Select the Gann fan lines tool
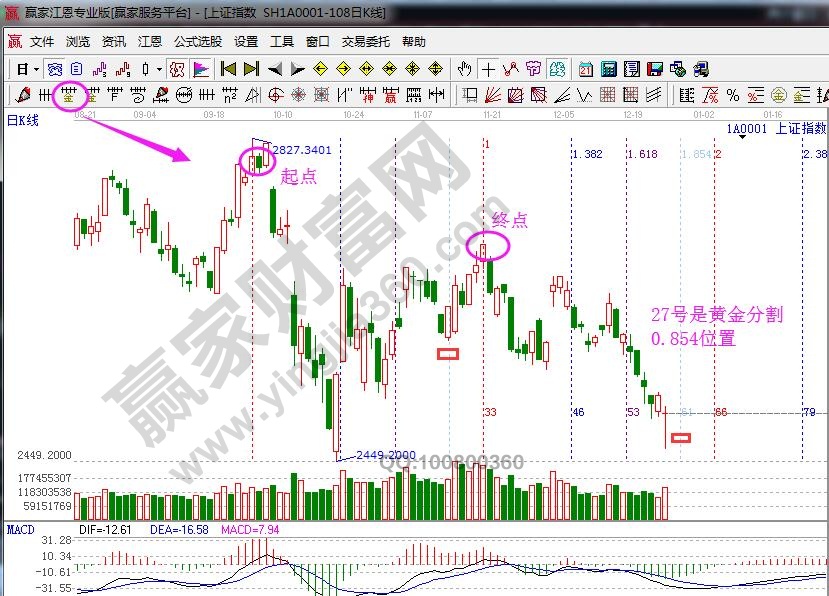Viewport: 829px width, 596px height. [492, 96]
